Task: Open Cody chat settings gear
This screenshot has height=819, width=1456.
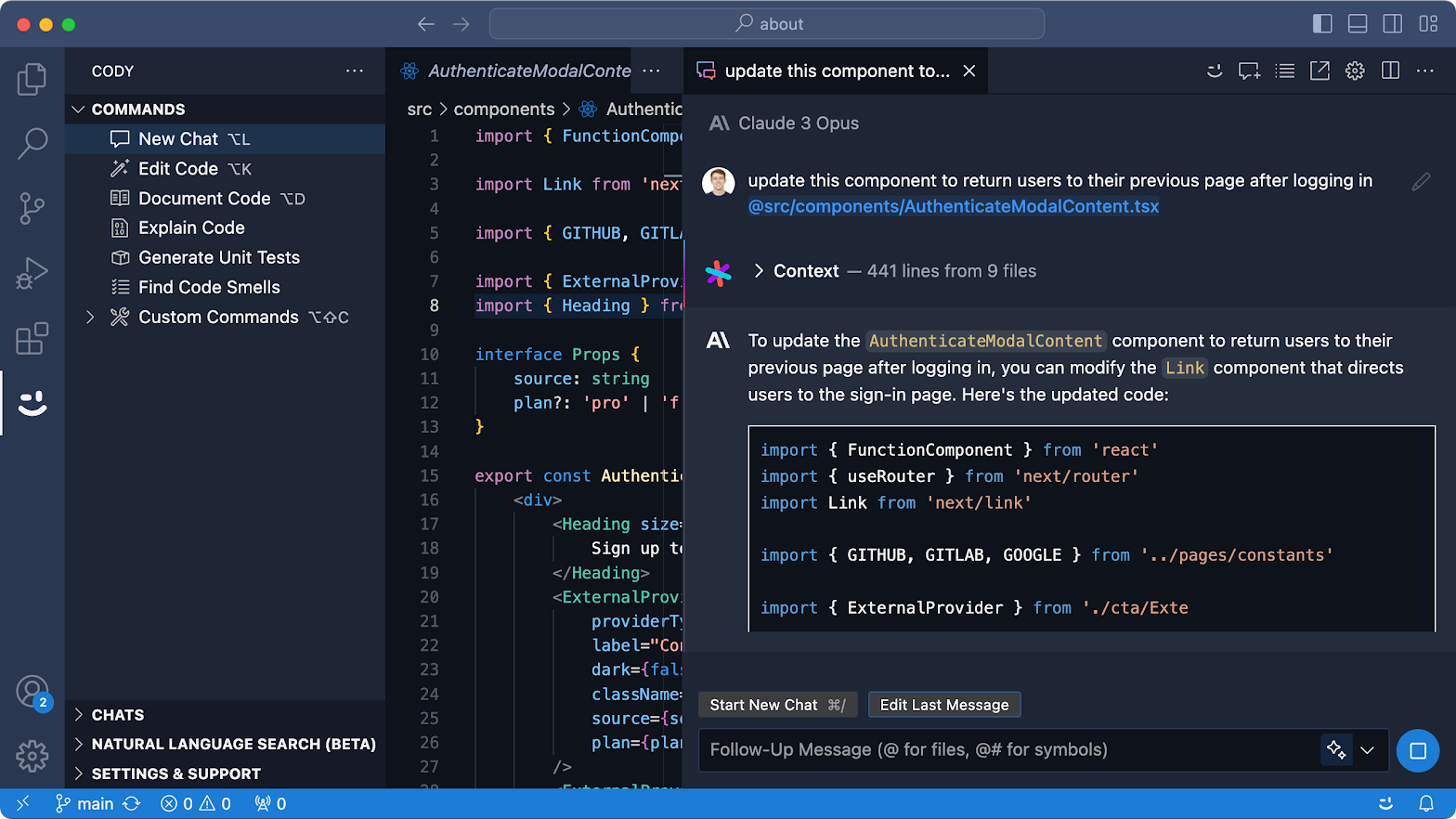Action: pos(1355,71)
